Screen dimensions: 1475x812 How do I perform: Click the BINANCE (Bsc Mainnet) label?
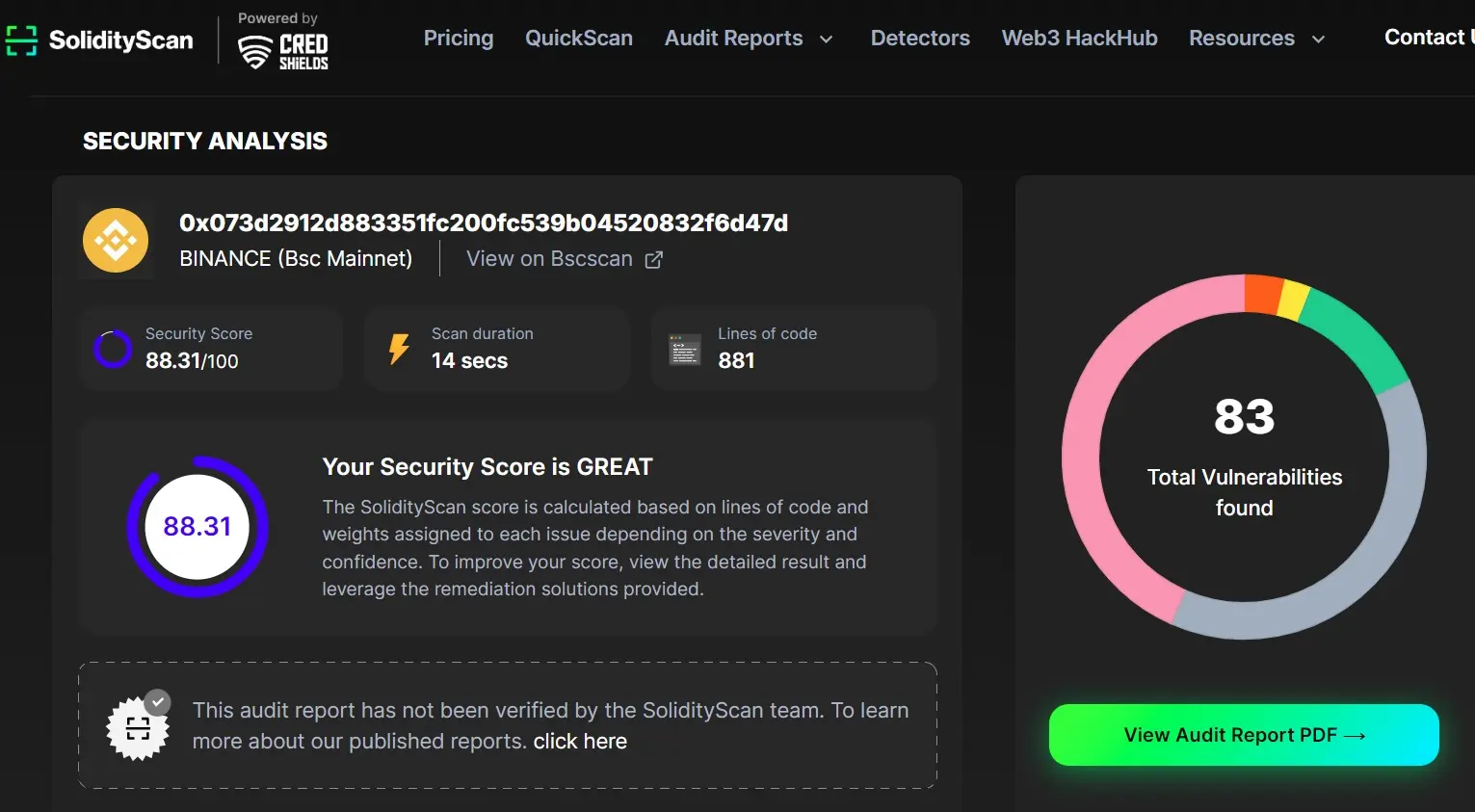click(x=296, y=259)
